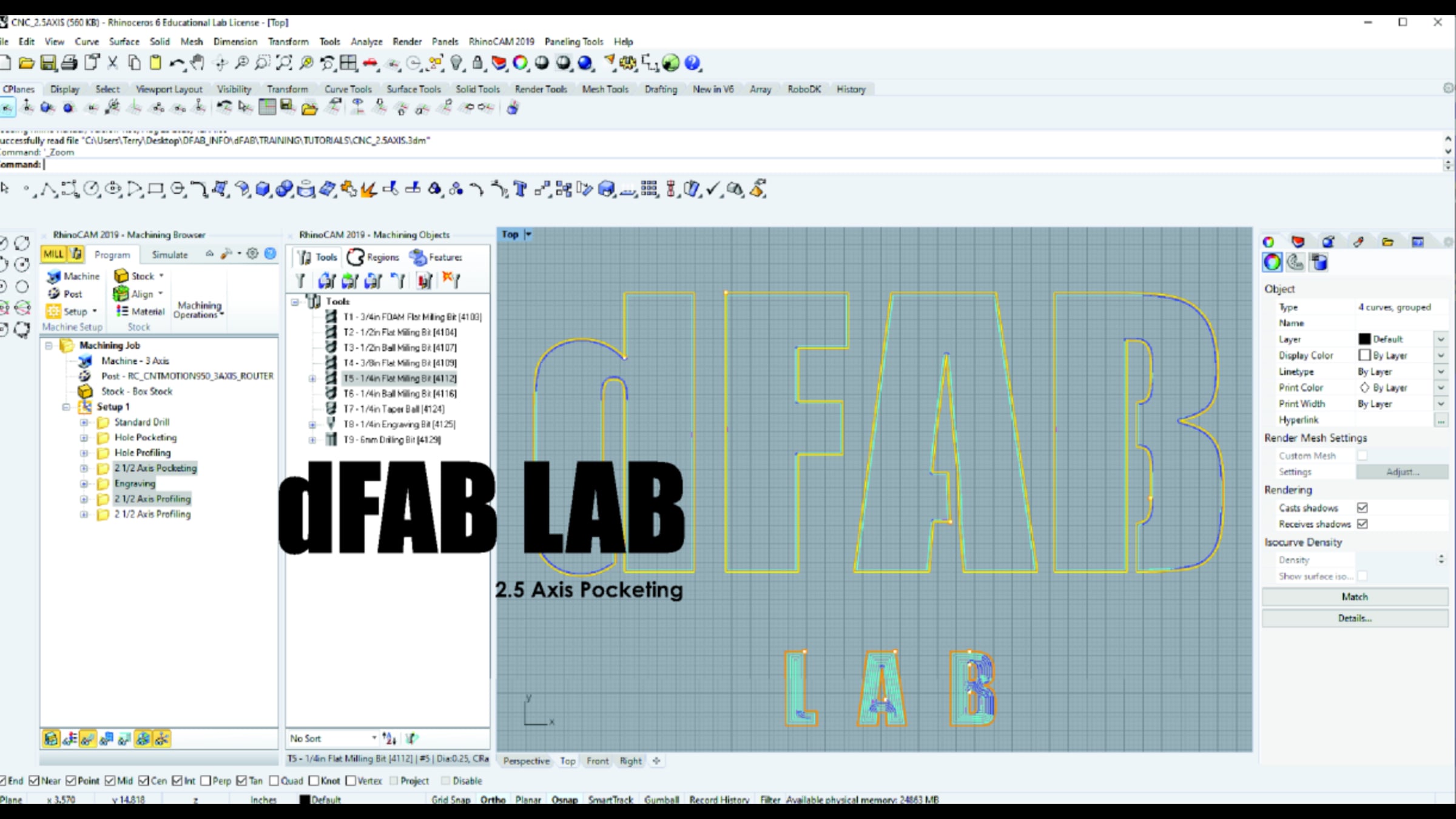
Task: Switch to the Perspective viewport tab
Action: pos(526,761)
